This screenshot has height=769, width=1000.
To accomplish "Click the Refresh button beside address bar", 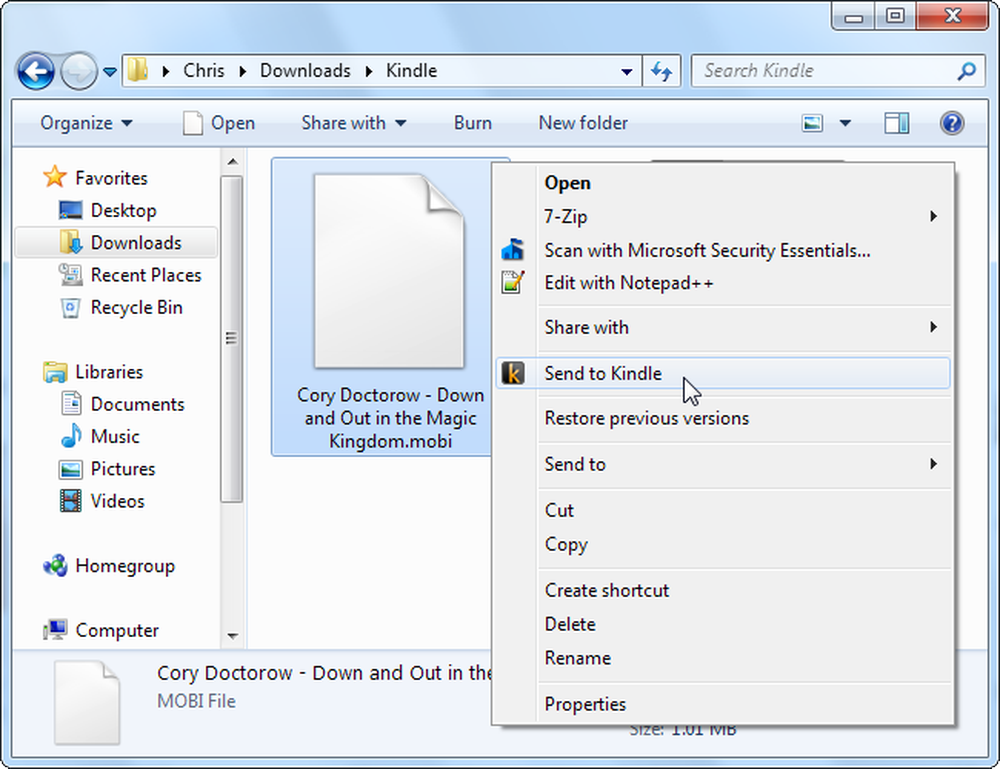I will (661, 71).
